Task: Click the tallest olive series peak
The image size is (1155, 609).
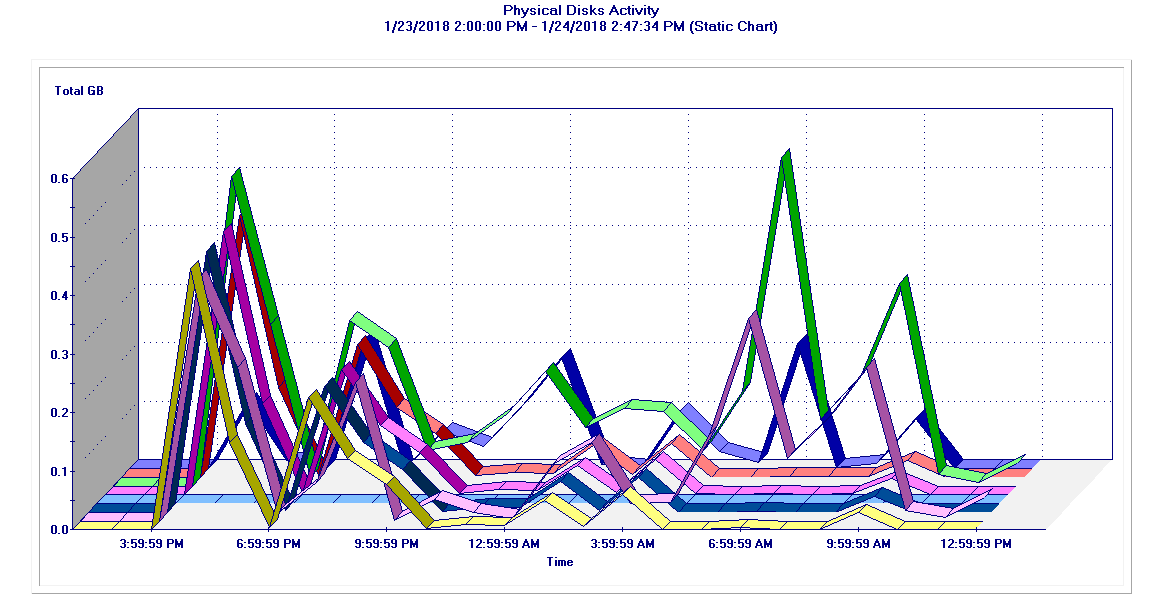Action: point(197,268)
